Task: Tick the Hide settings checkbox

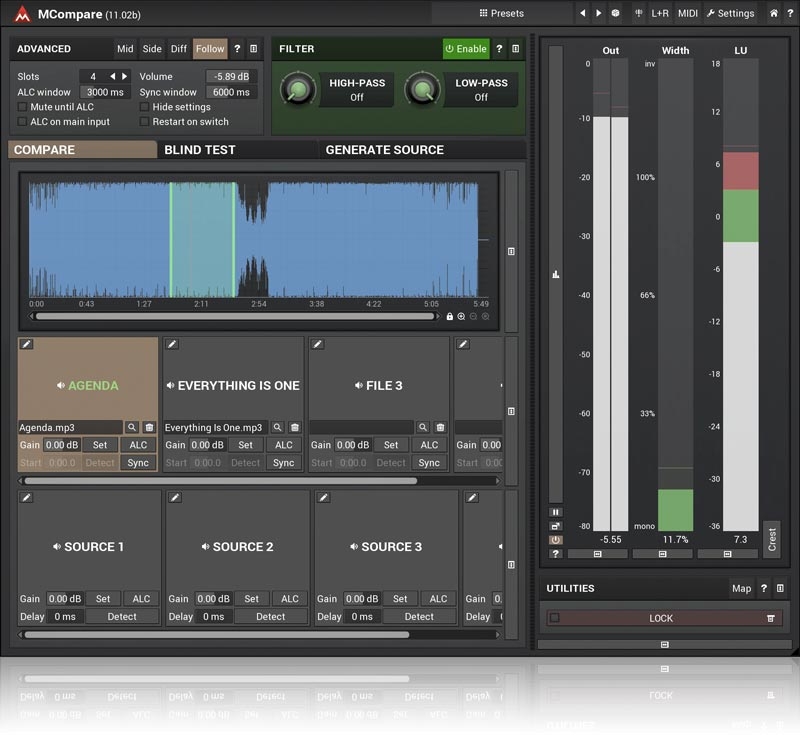Action: (144, 107)
